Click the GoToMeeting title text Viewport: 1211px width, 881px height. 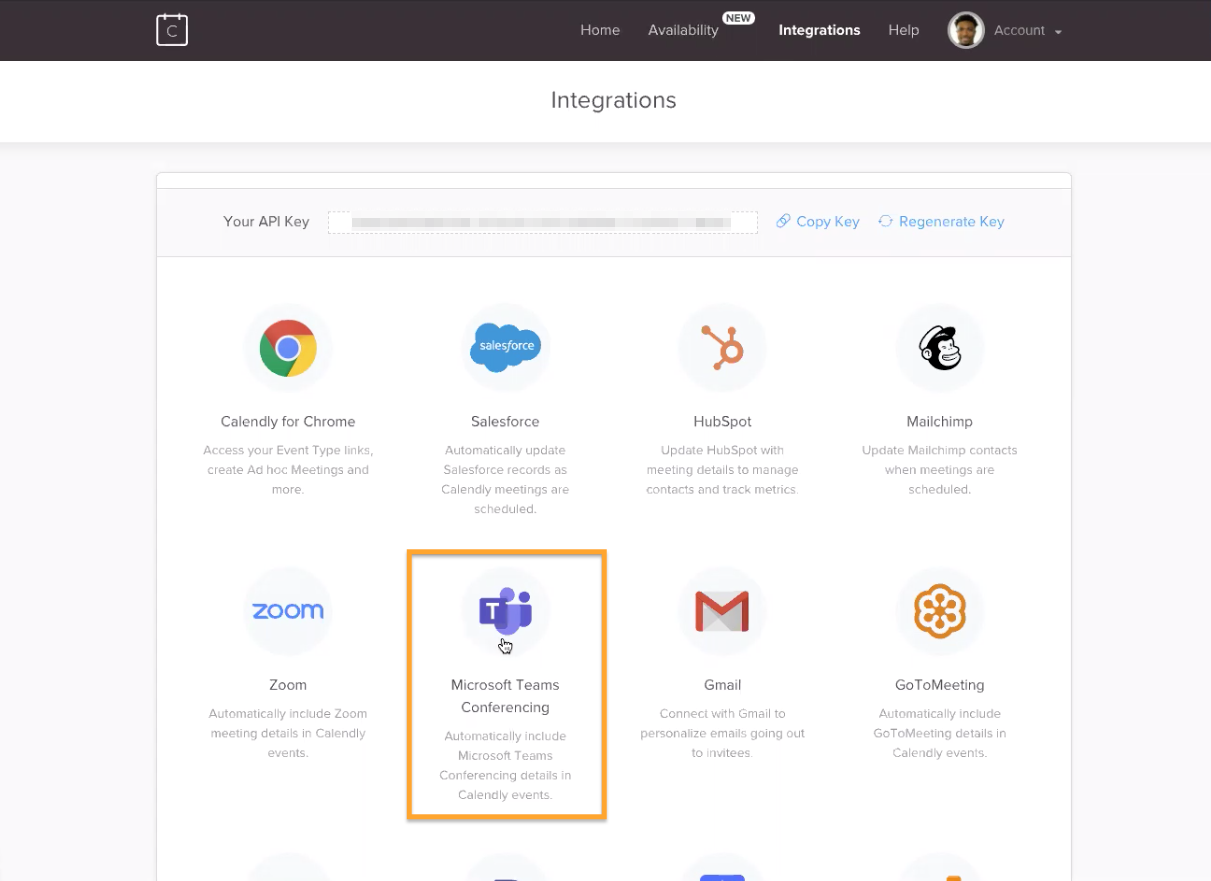pyautogui.click(x=940, y=685)
